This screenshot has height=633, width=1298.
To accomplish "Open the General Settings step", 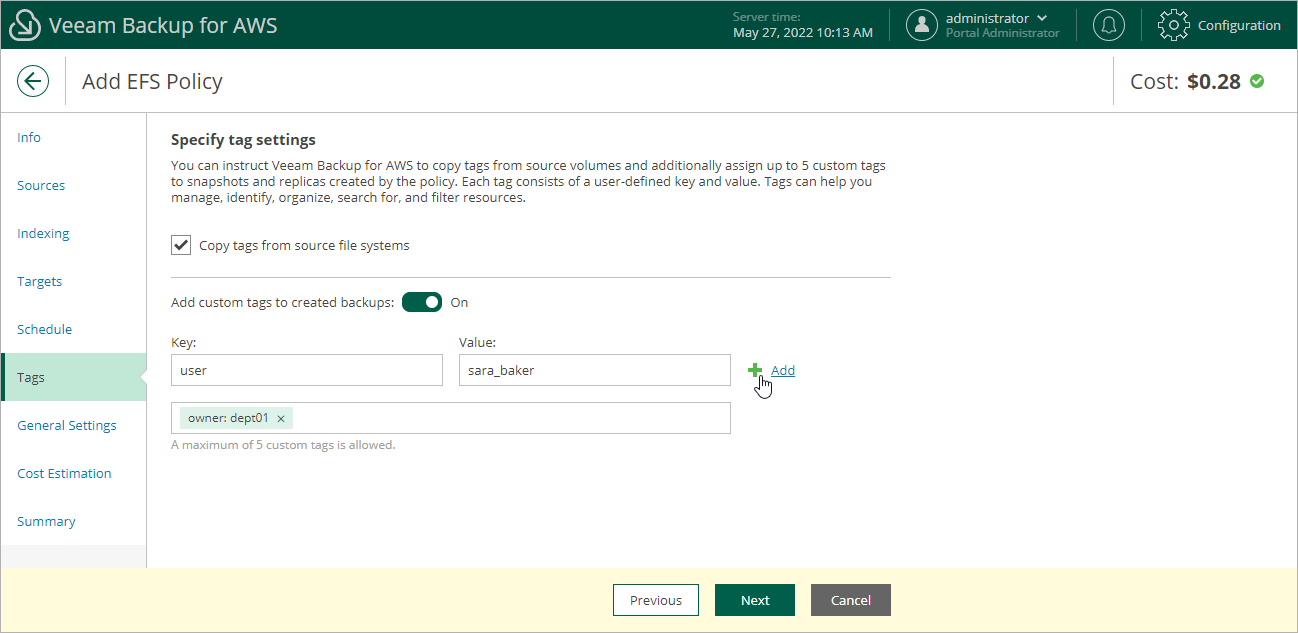I will (67, 425).
